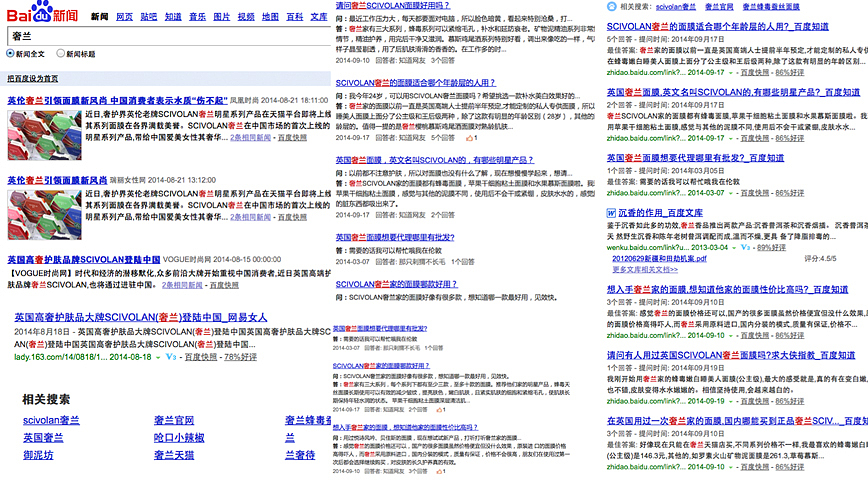This screenshot has width=868, height=481.
Task: Expand arrow after lady.163.com 2014-08-18 date
Action: [x=158, y=358]
